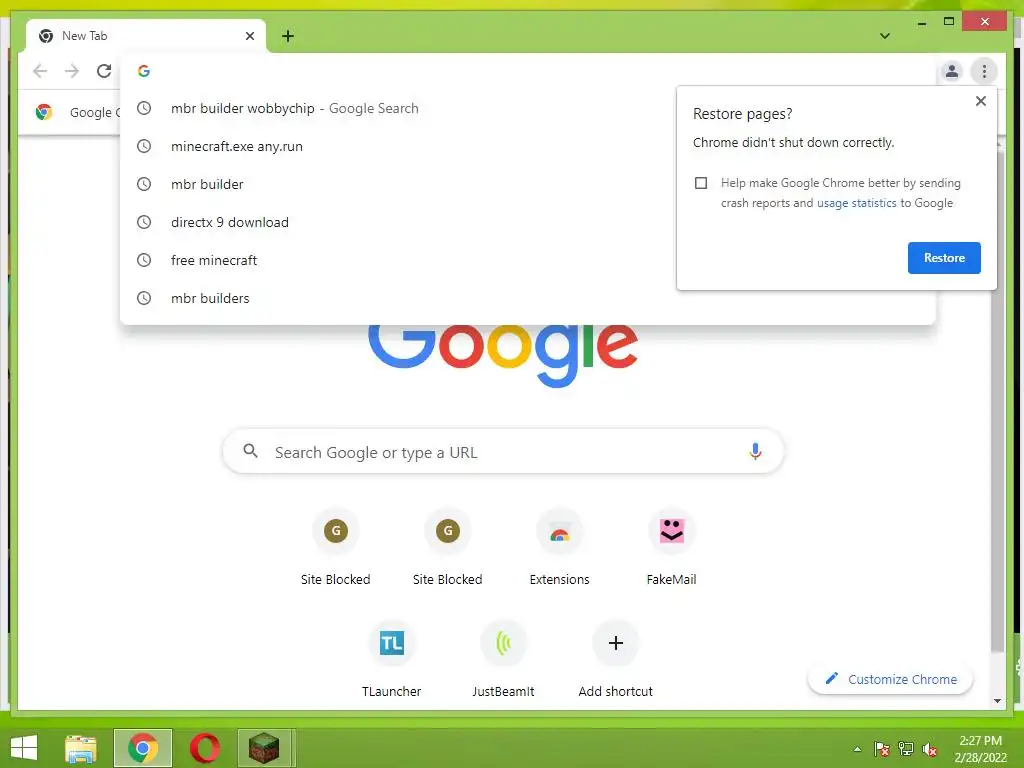Focus the Search Google or type a URL box
Screen dimensions: 1024x768
503,452
